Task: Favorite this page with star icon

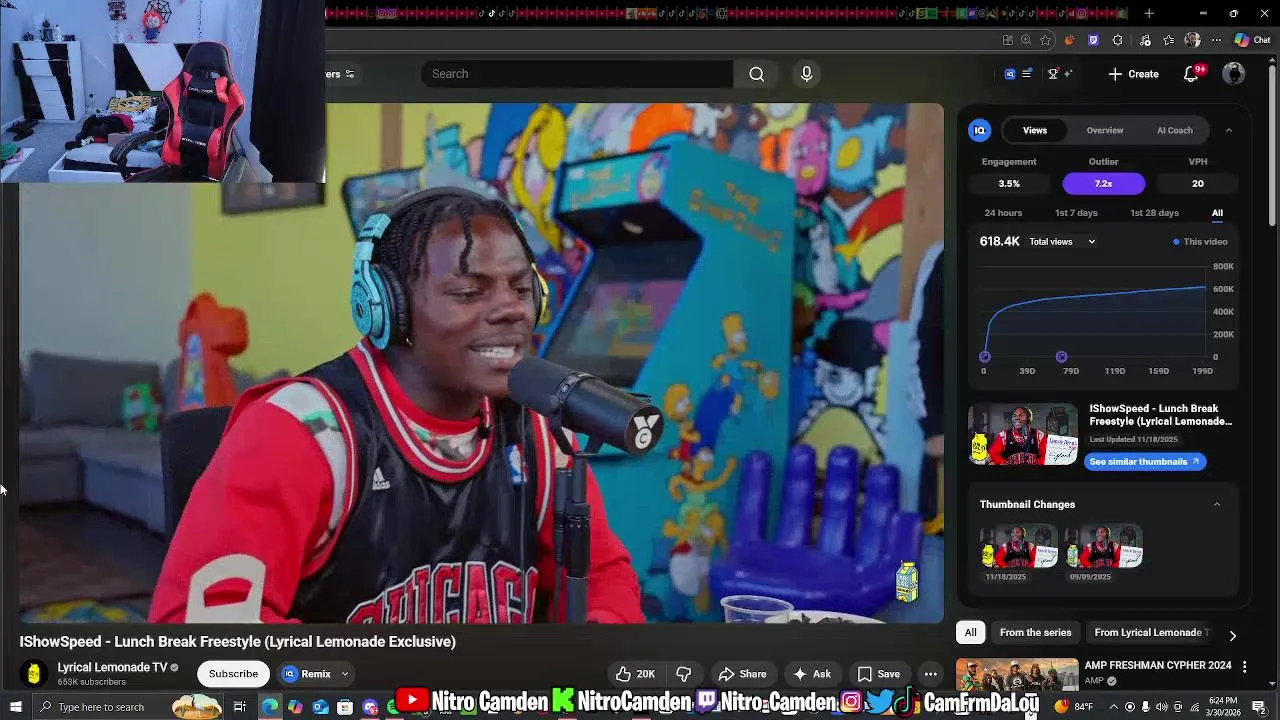Action: click(x=1045, y=40)
